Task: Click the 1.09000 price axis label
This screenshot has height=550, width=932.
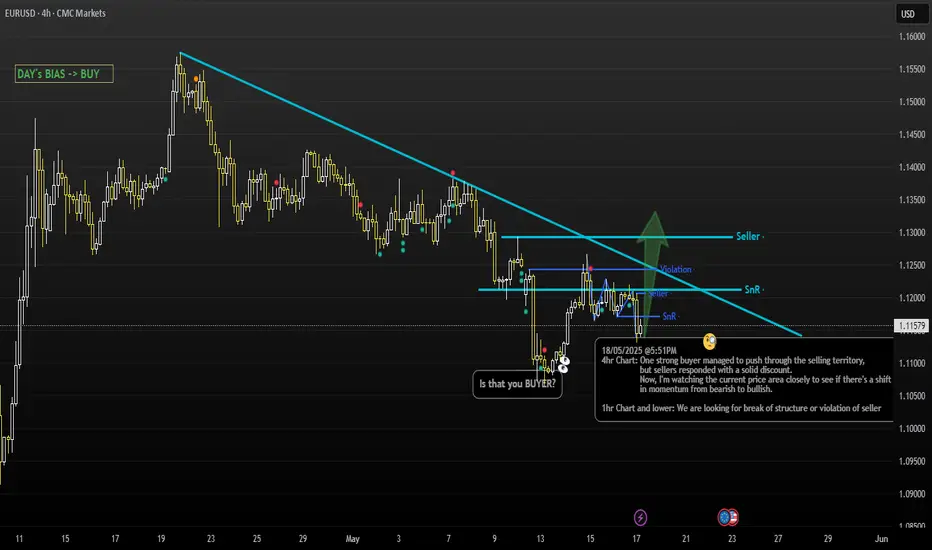Action: point(911,494)
